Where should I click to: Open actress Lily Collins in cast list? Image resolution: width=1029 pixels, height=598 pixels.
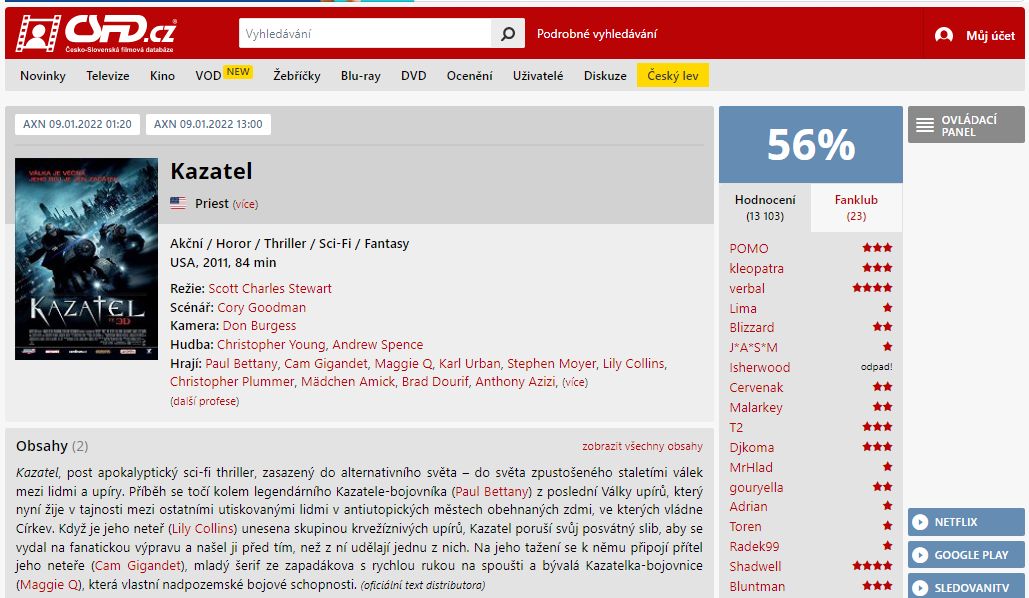pyautogui.click(x=633, y=364)
